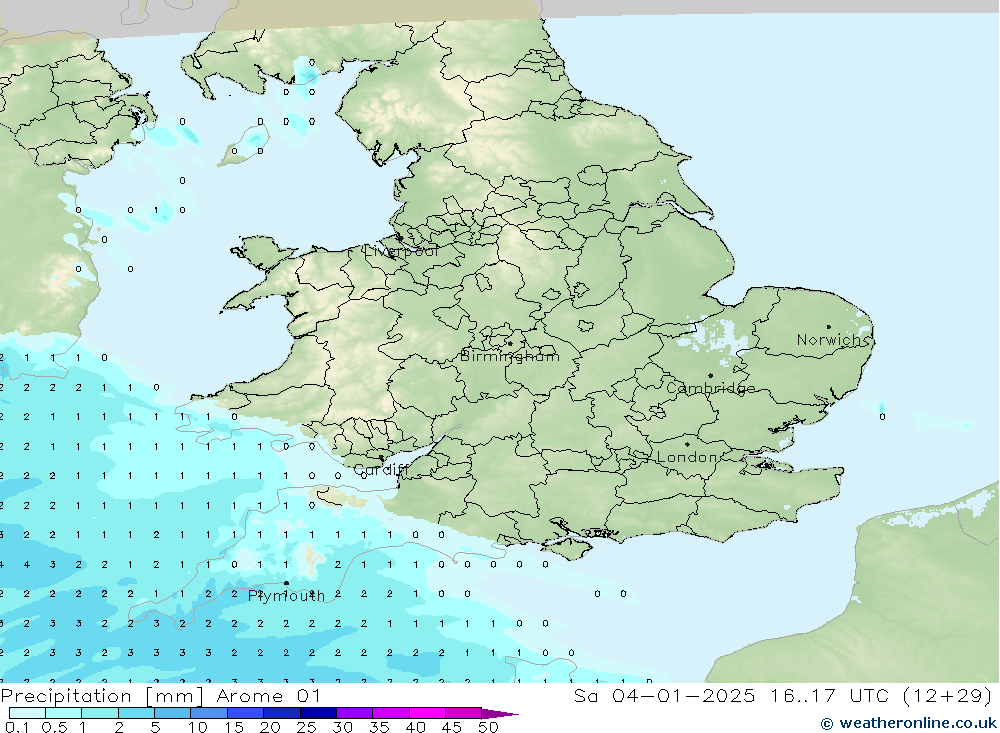Select the 0.1–0.5 mm legend color swatch
The height and width of the screenshot is (733, 1000).
[x=27, y=713]
